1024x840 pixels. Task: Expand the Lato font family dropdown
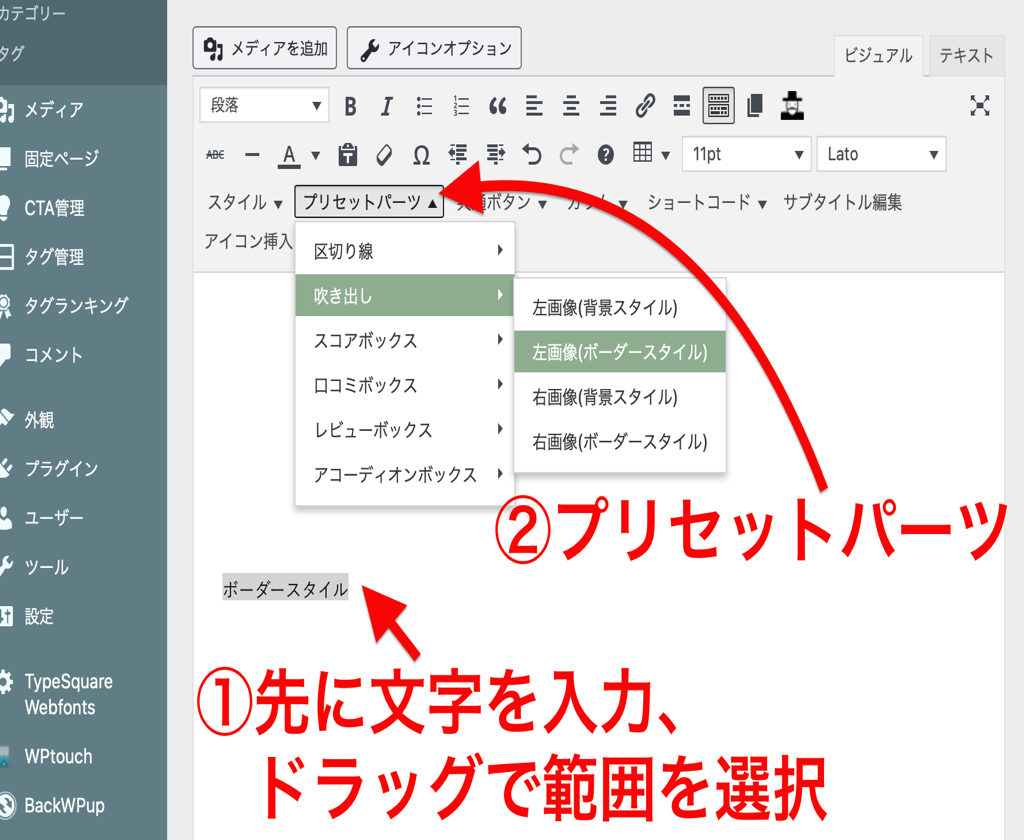[881, 154]
